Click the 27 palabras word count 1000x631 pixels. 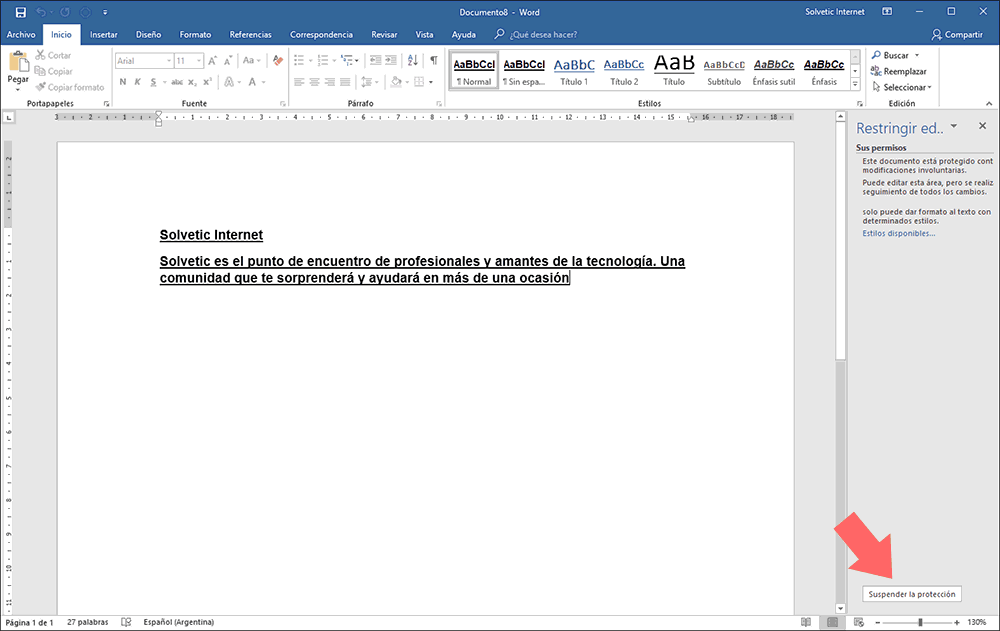pyautogui.click(x=88, y=622)
